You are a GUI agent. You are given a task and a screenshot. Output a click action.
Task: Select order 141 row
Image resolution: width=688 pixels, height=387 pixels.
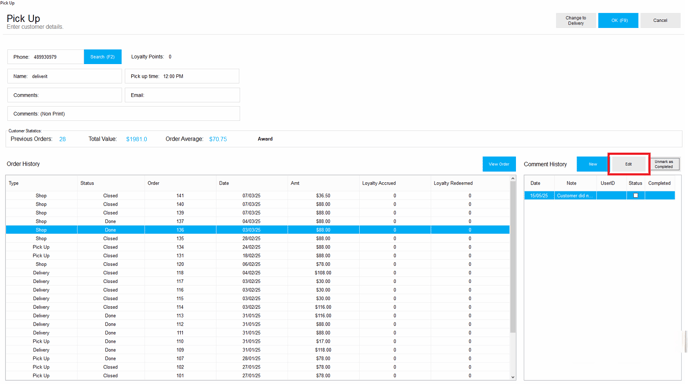point(258,196)
